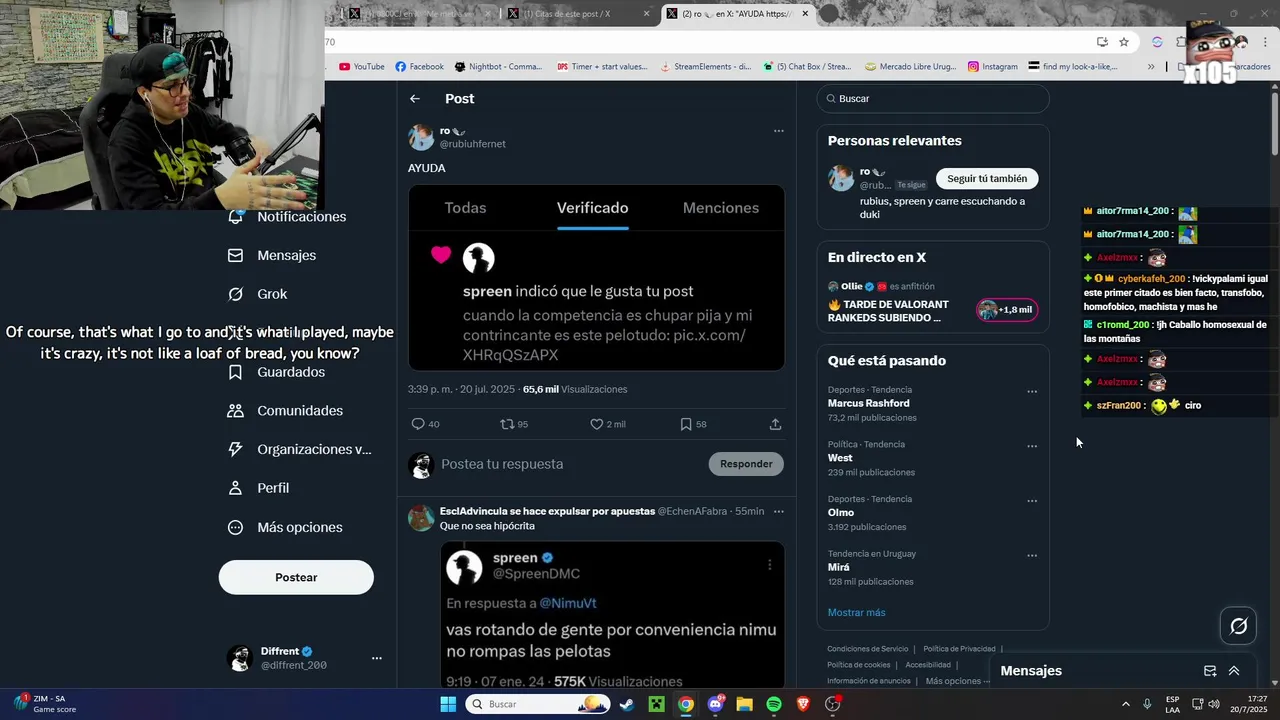The height and width of the screenshot is (720, 1280).
Task: Go back using the Post arrow
Action: [415, 99]
